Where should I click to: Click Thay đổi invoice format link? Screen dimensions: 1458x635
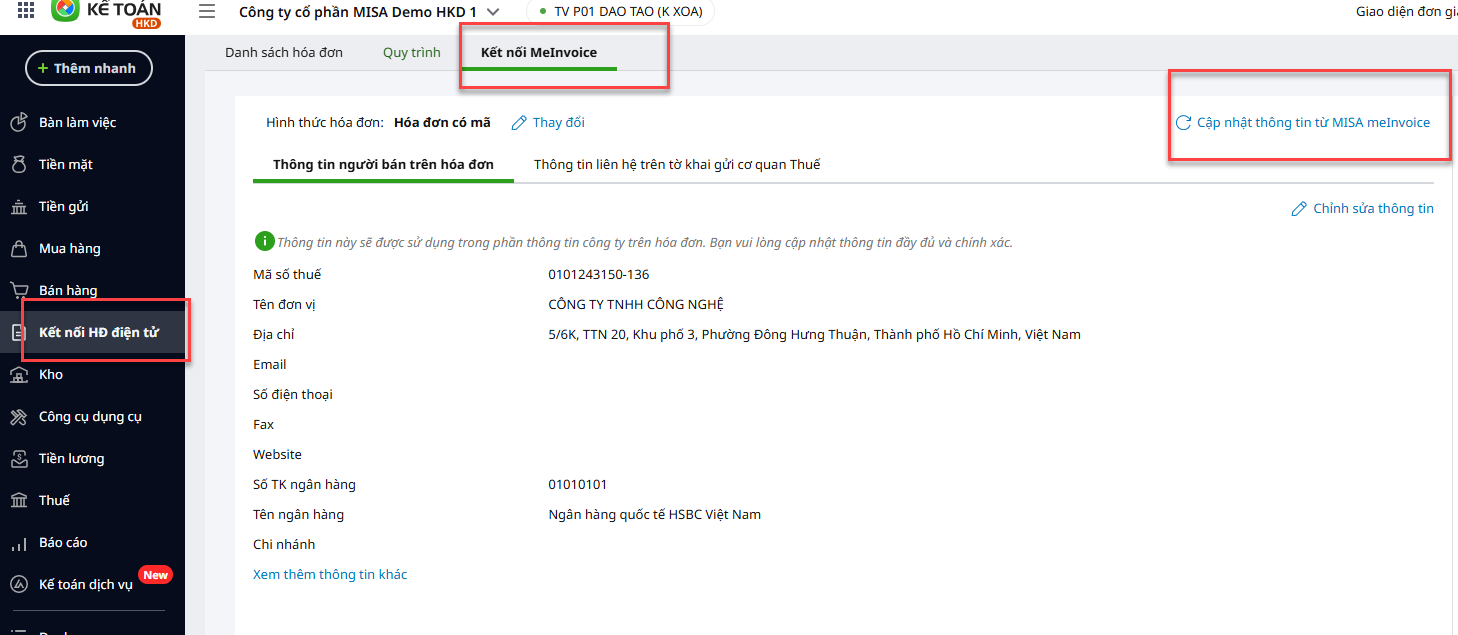[x=548, y=123]
